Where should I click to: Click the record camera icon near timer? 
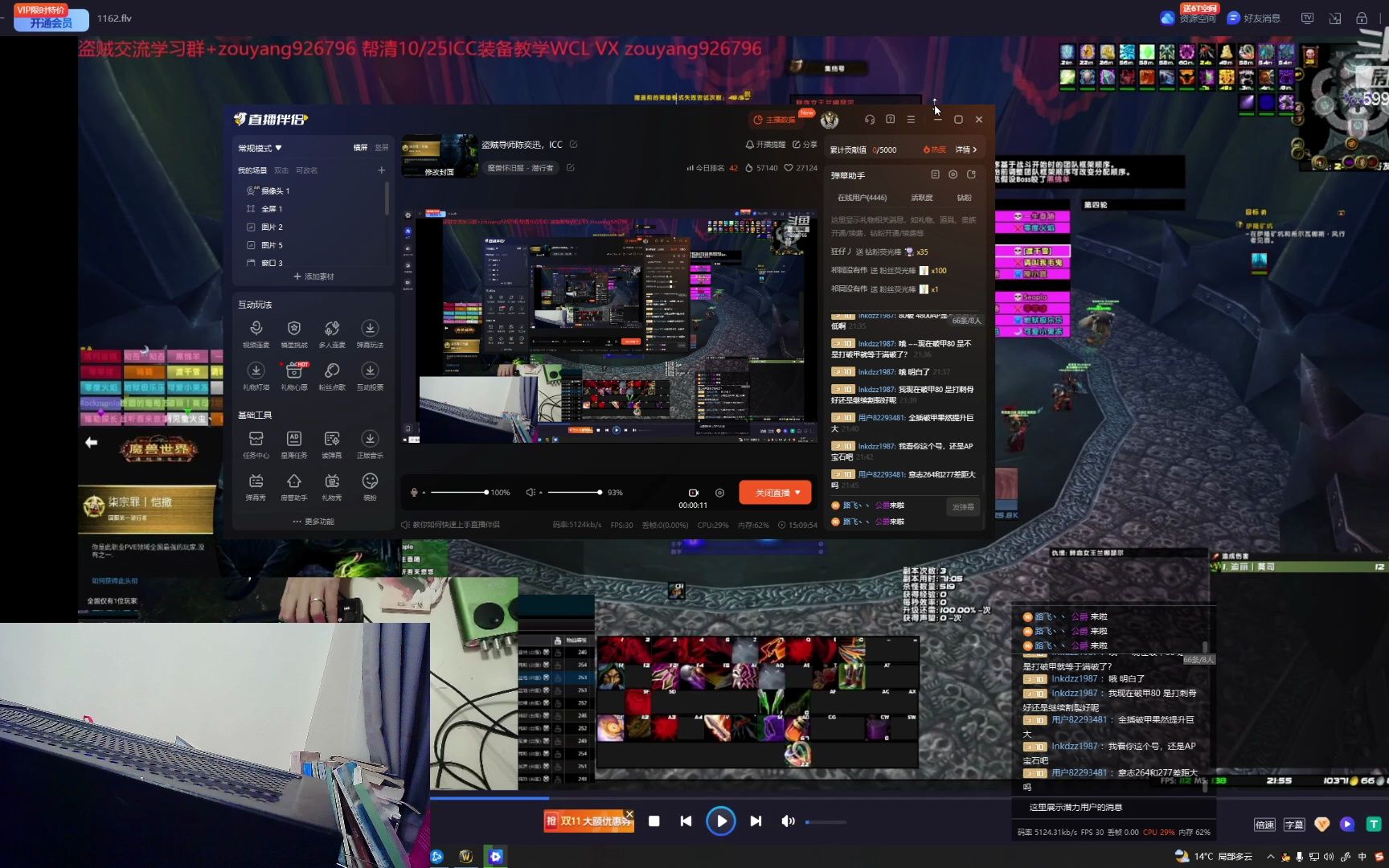tap(693, 493)
